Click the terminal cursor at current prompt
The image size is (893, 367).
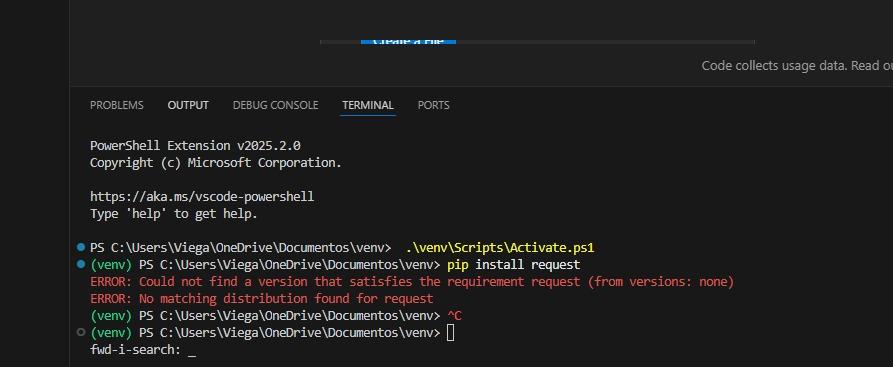(x=450, y=333)
